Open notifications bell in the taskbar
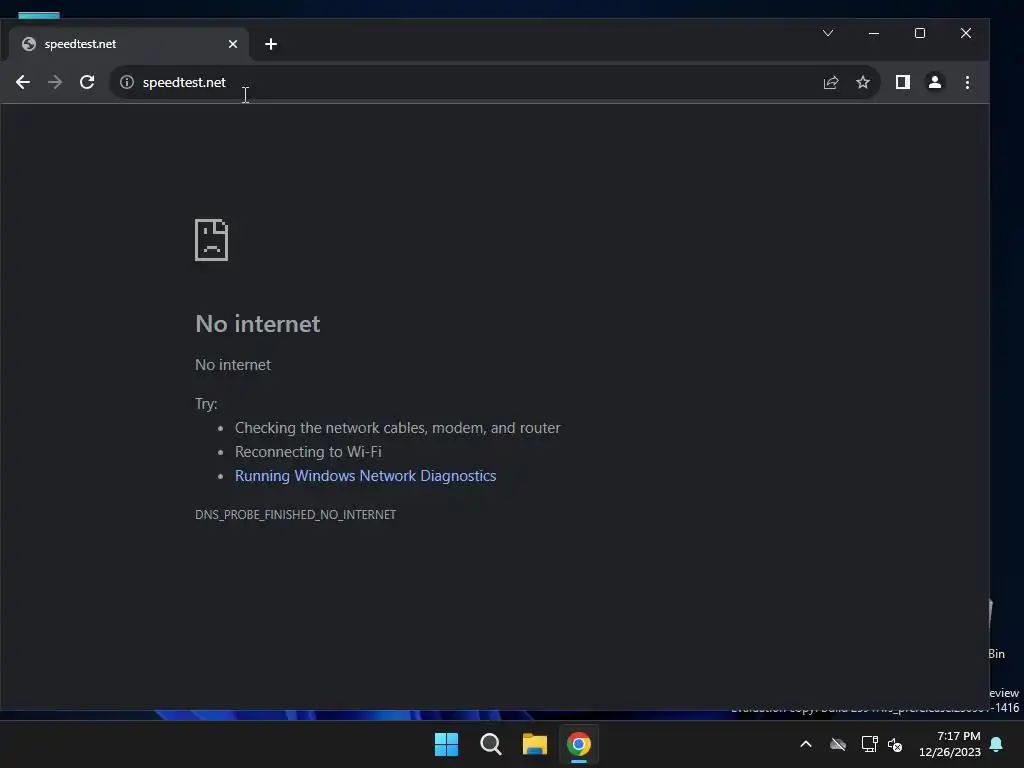The image size is (1024, 768). click(x=997, y=744)
